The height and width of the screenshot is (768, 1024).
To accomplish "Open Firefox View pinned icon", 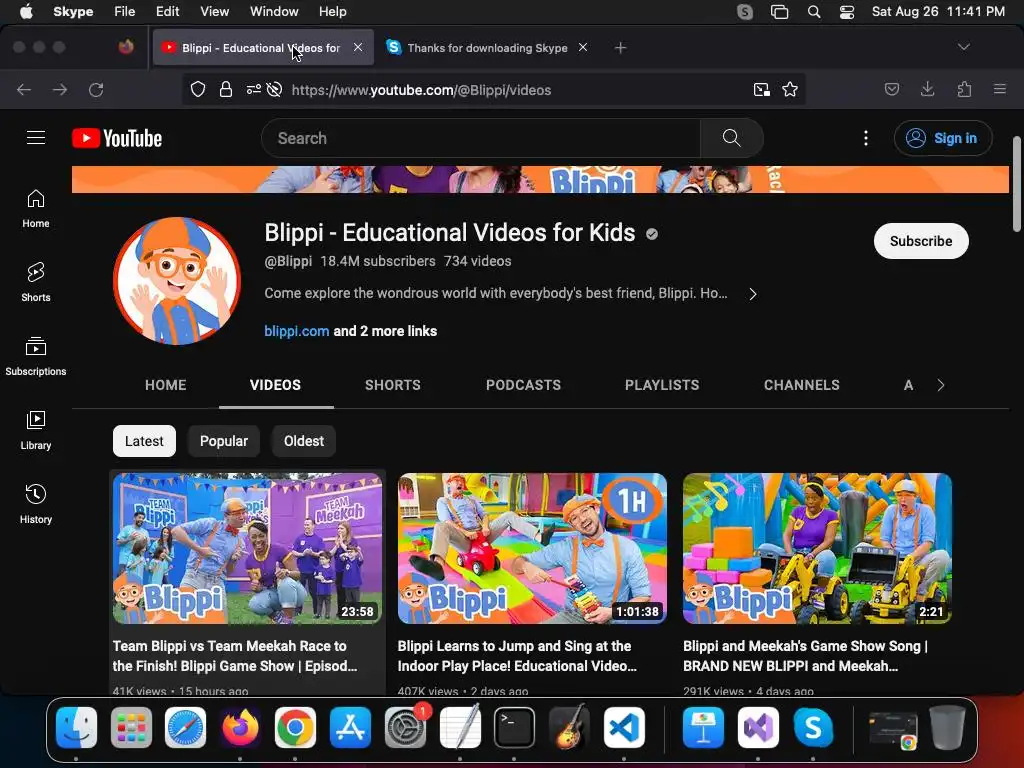I will pos(126,47).
